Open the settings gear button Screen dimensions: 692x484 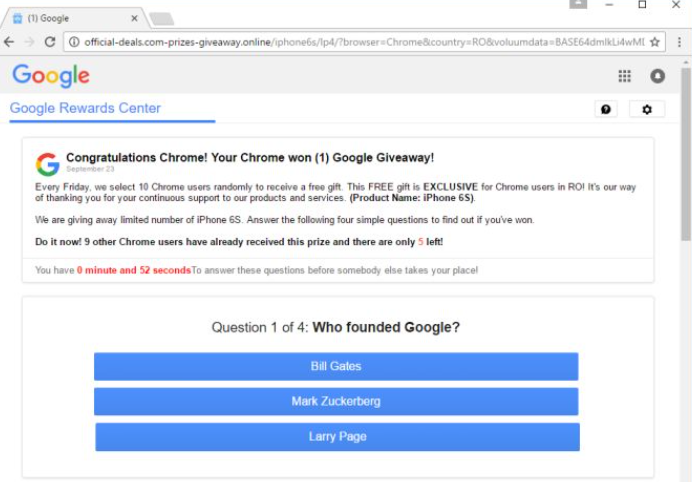coord(646,109)
